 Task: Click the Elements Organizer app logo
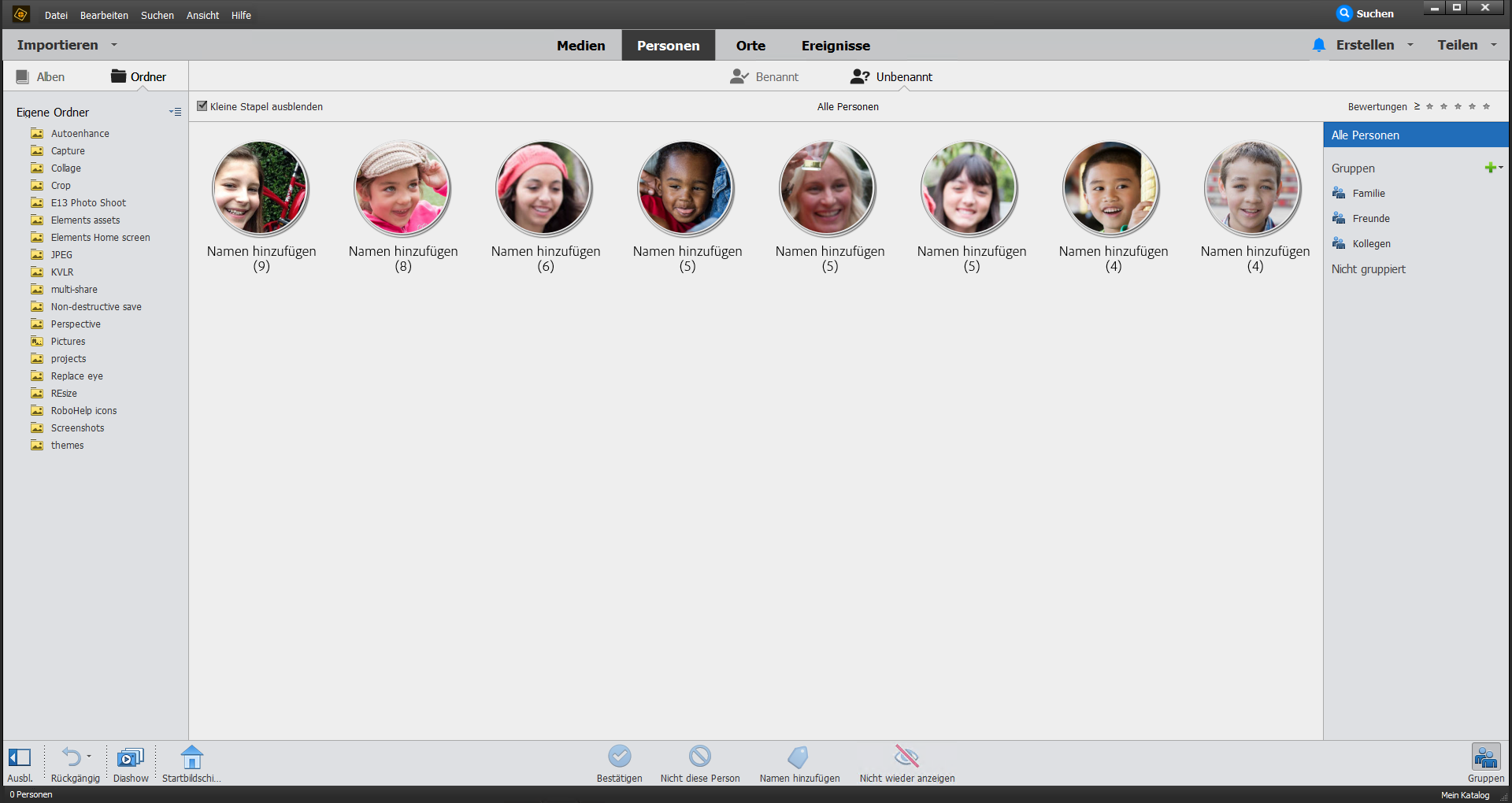point(21,14)
